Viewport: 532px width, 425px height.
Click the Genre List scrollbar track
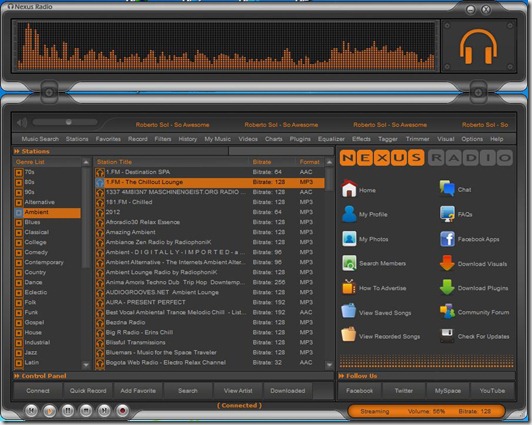pos(86,265)
